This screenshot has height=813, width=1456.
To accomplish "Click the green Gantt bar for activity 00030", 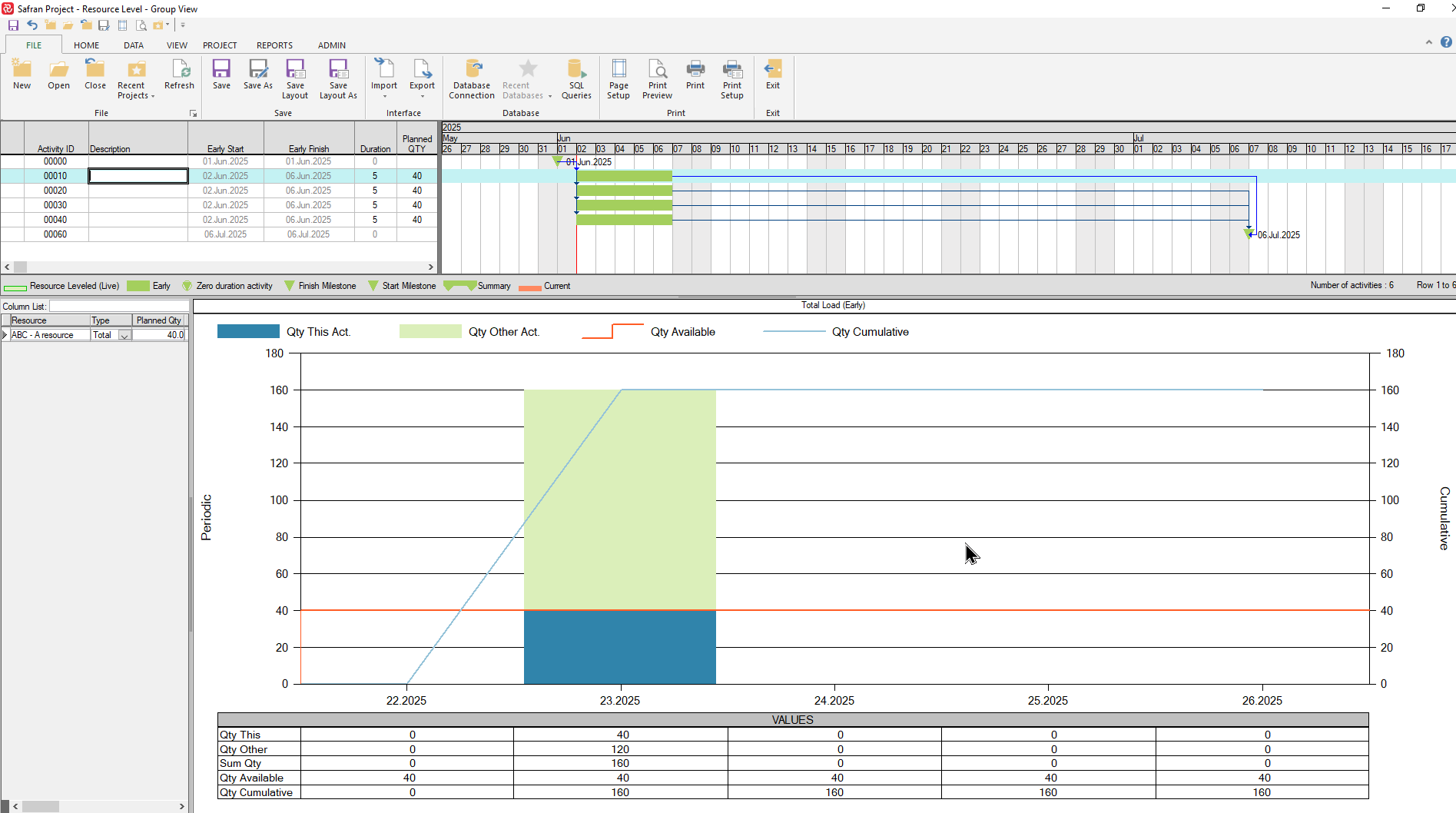I will click(625, 205).
